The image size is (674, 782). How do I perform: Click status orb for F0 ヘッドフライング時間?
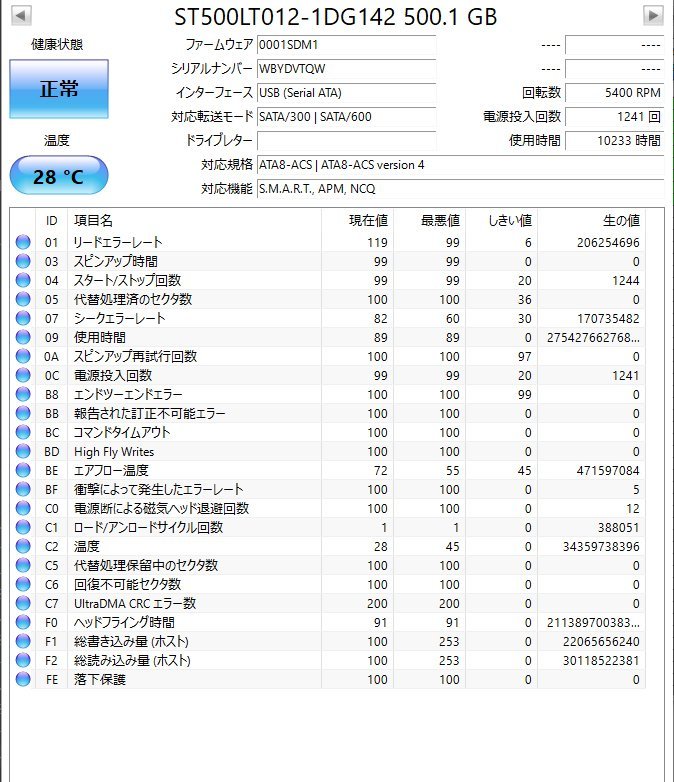23,622
